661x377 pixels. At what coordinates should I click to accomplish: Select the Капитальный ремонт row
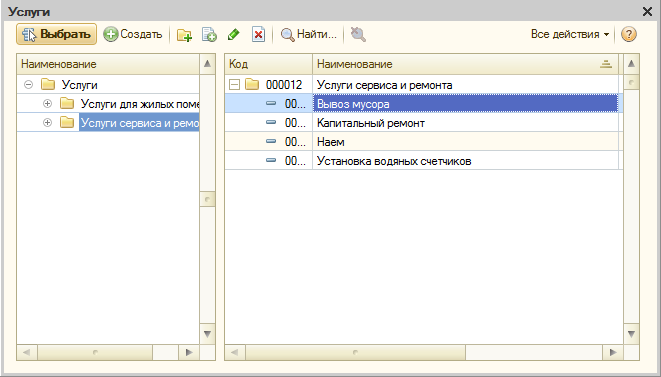[423, 123]
